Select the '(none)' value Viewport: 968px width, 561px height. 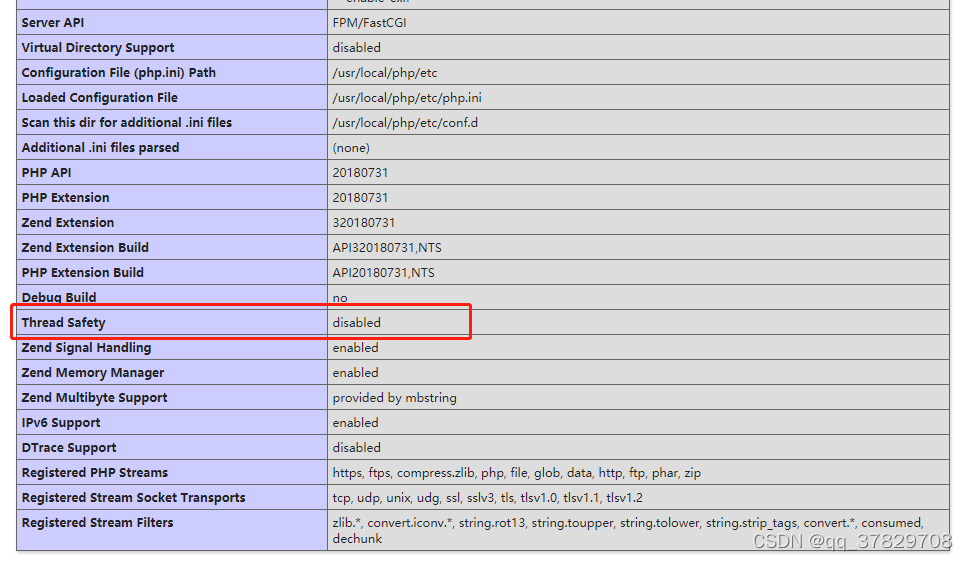(351, 148)
